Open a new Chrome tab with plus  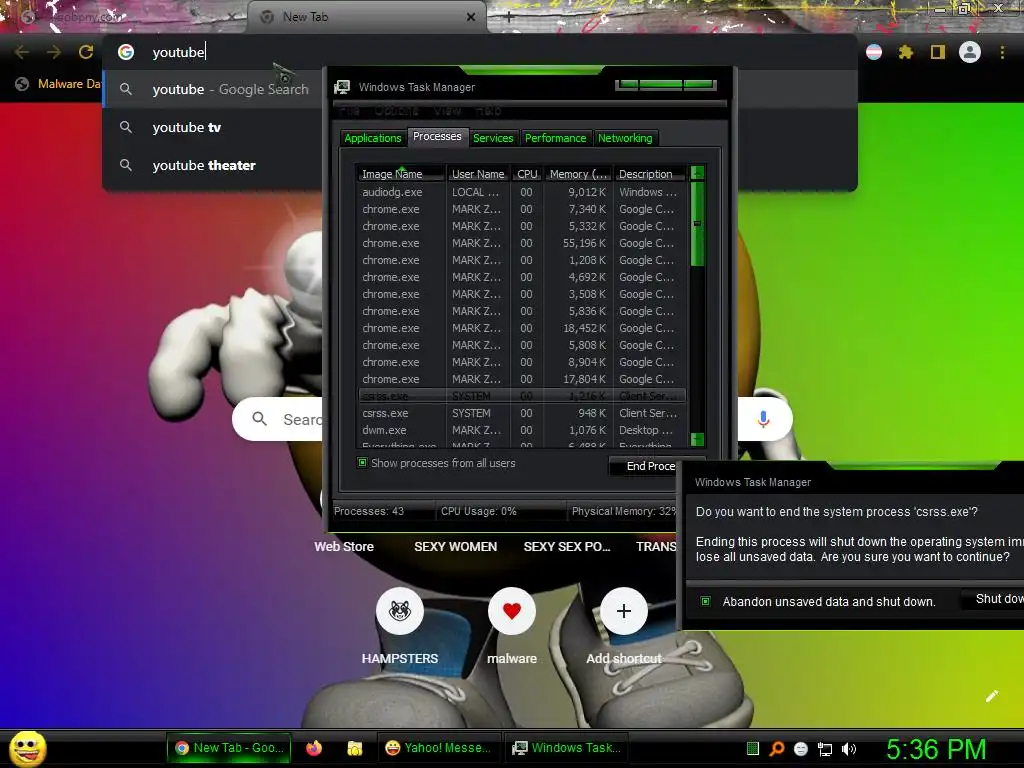pyautogui.click(x=509, y=17)
